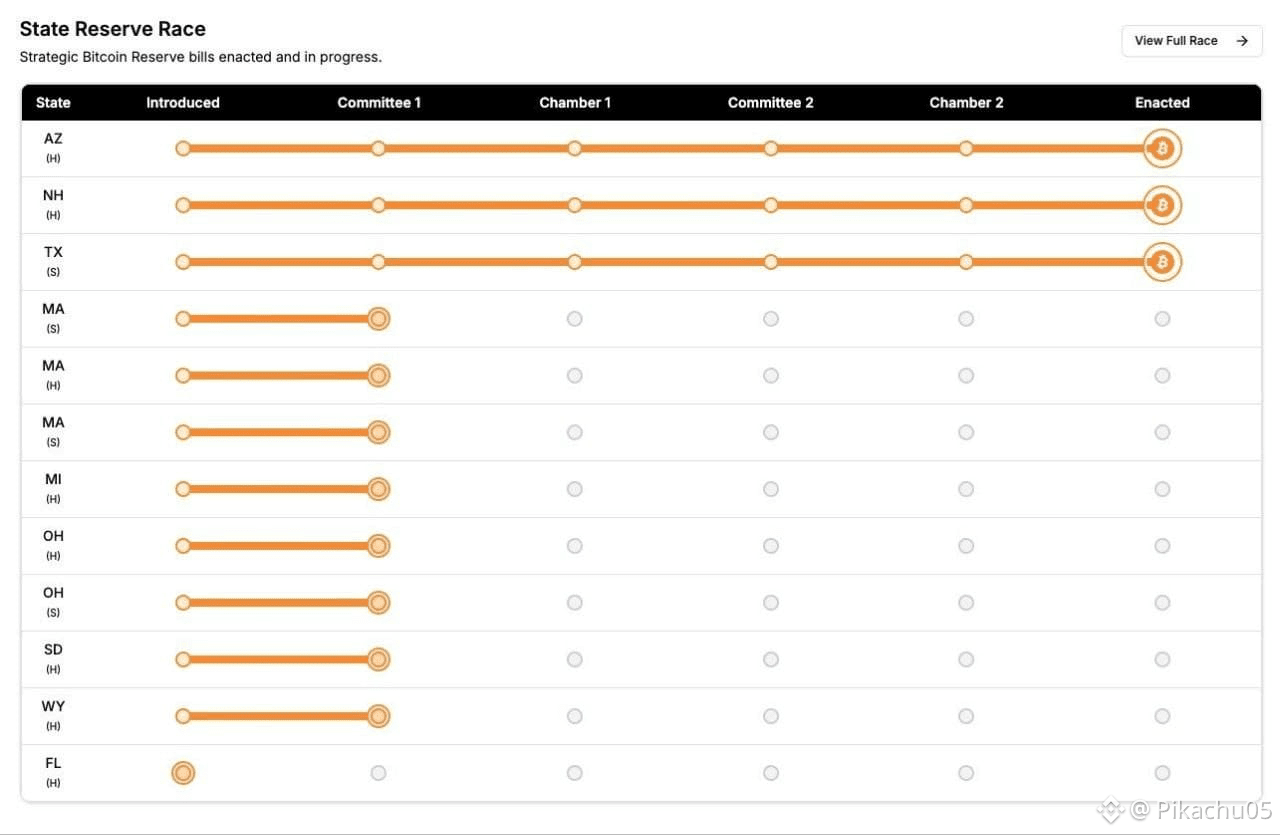Click the Committee 2 column header
This screenshot has width=1280, height=835.
770,102
